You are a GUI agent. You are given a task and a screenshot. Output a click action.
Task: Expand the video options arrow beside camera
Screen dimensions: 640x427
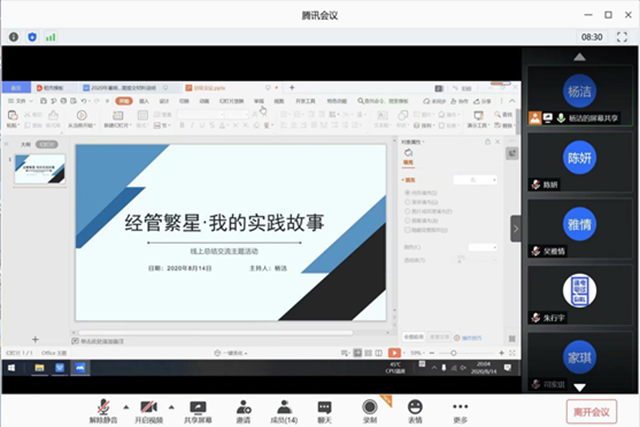[172, 406]
